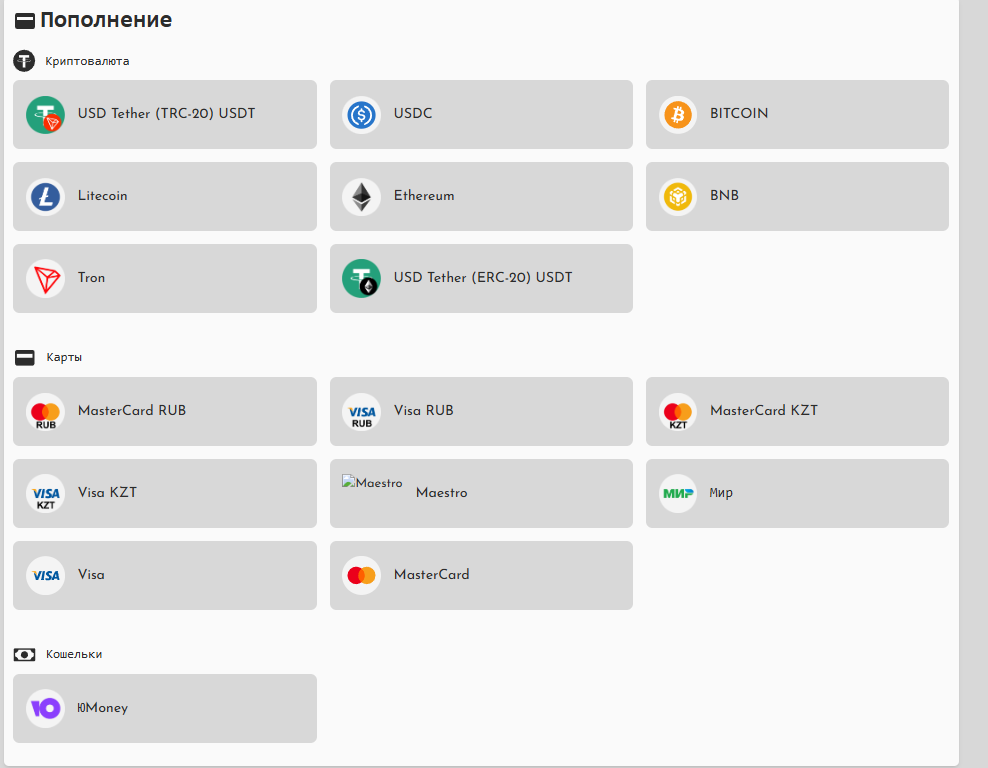Choose the plain MasterCard option

[x=481, y=575]
